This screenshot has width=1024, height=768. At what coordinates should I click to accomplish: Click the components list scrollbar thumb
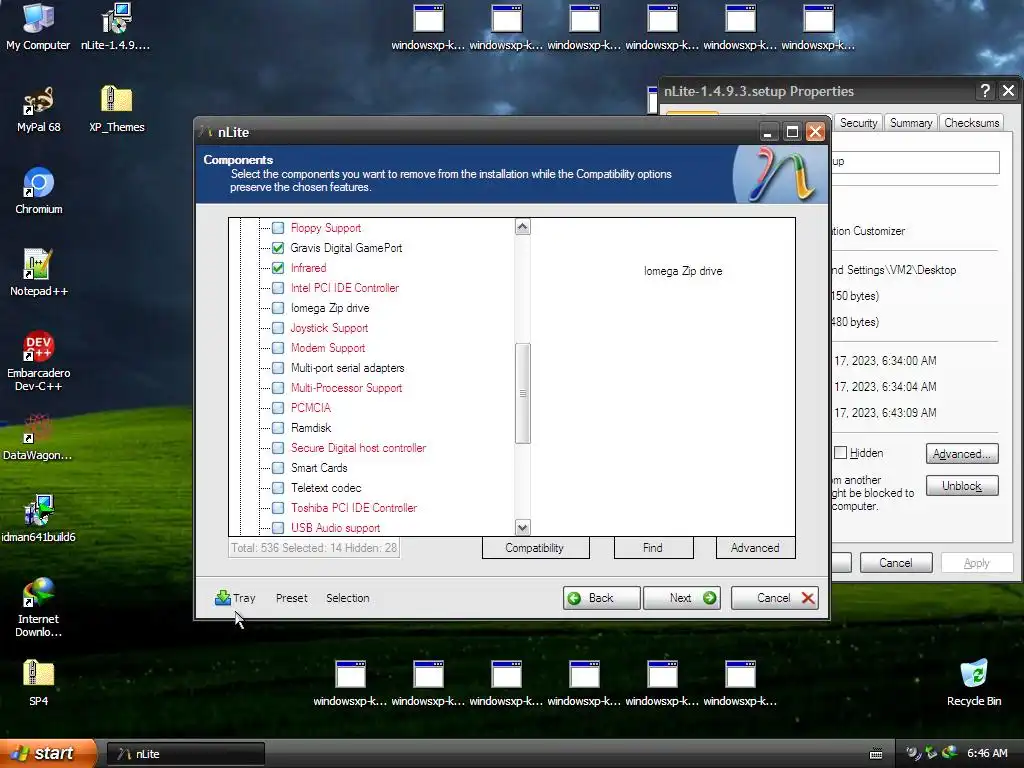522,393
